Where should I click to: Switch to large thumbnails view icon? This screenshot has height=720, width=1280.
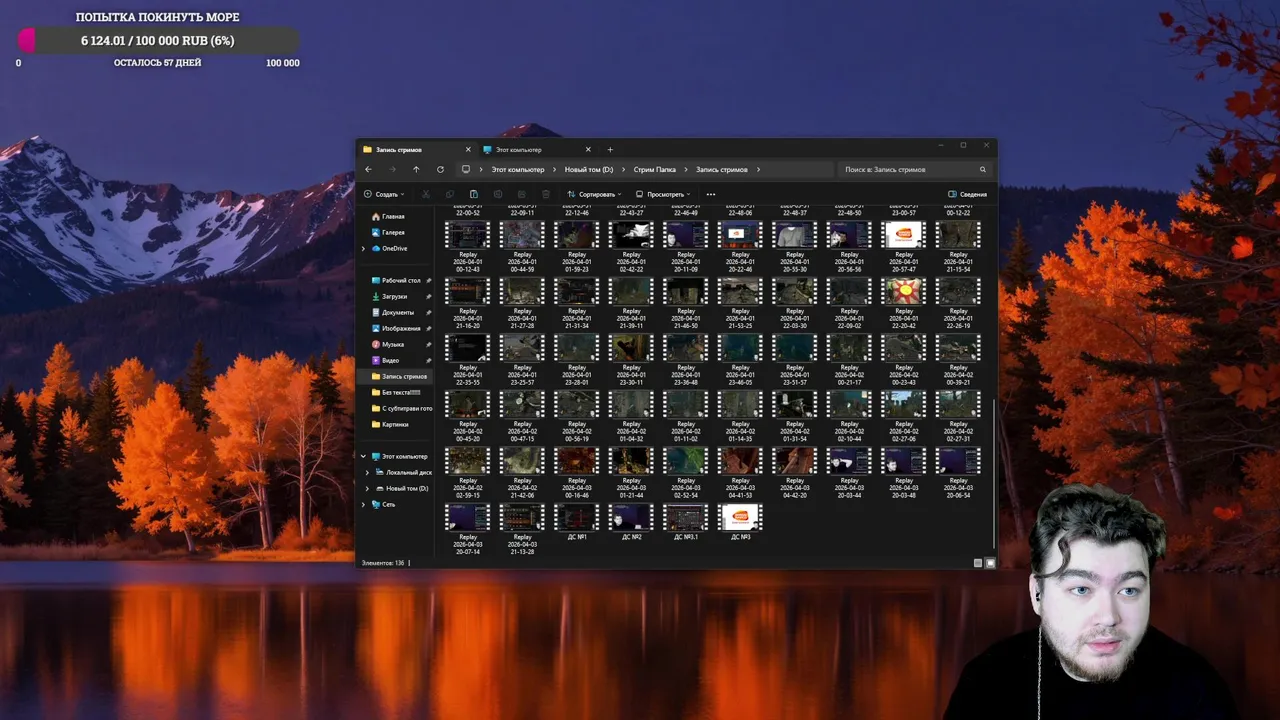click(990, 563)
